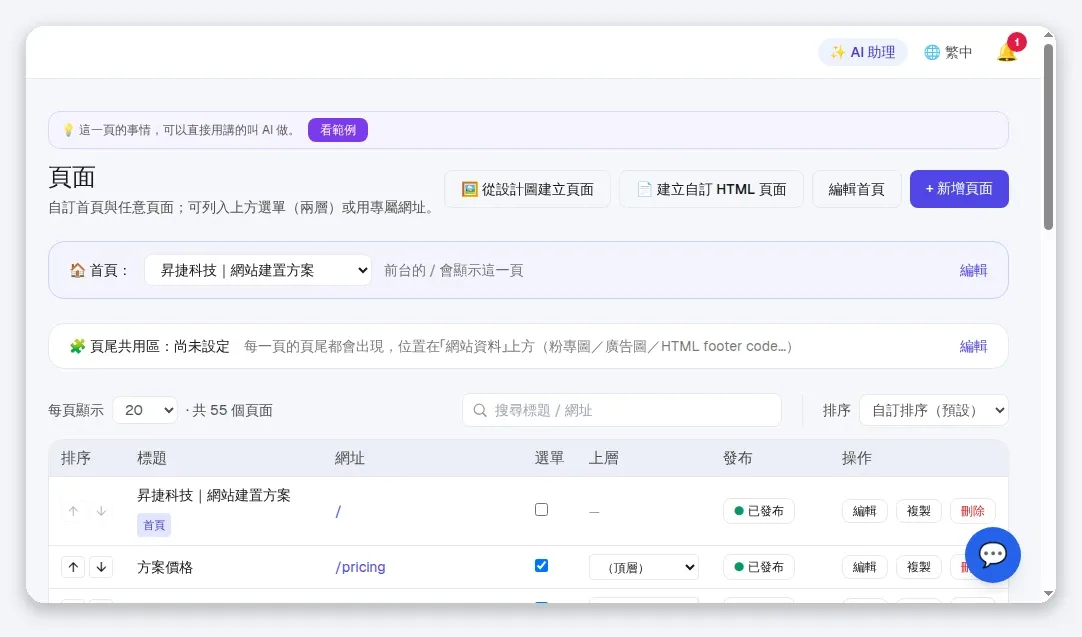Open the 每頁顯示 20 dropdown
Image resolution: width=1082 pixels, height=637 pixels.
145,411
